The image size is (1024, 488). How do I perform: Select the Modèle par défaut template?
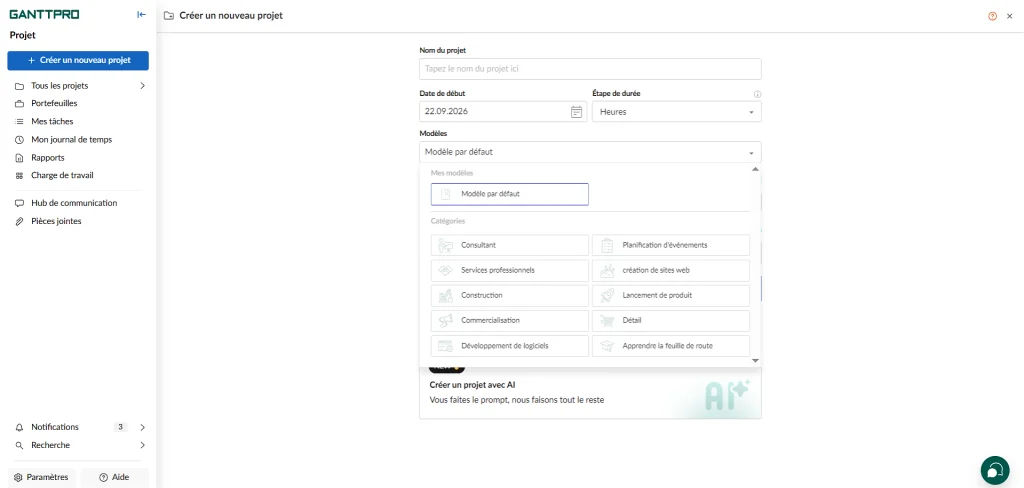coord(510,194)
